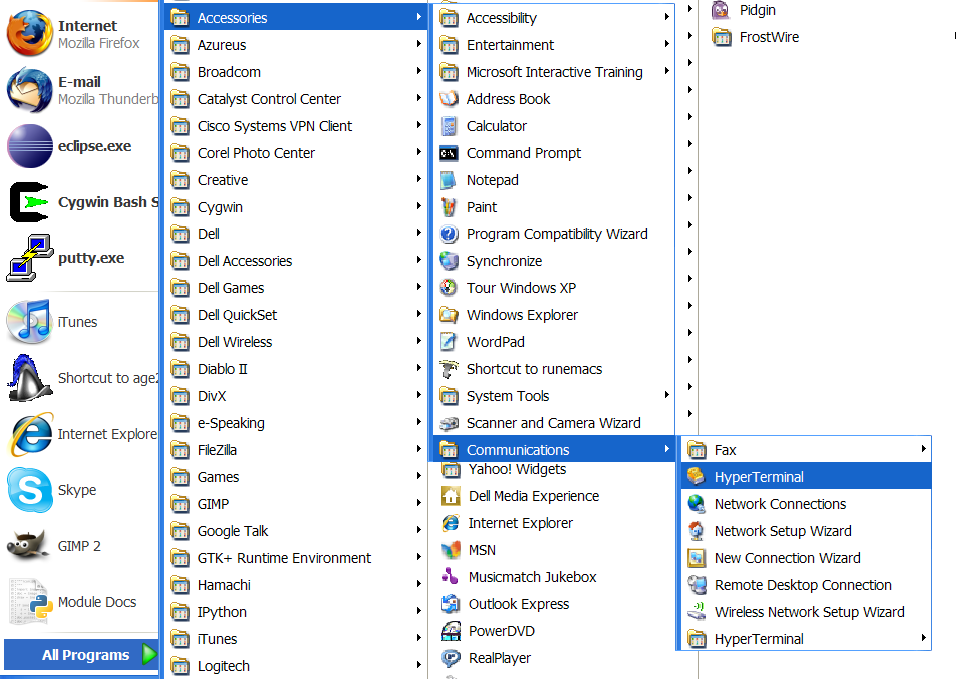Open Cygwin Bash Shell icon
956x679 pixels.
click(30, 202)
